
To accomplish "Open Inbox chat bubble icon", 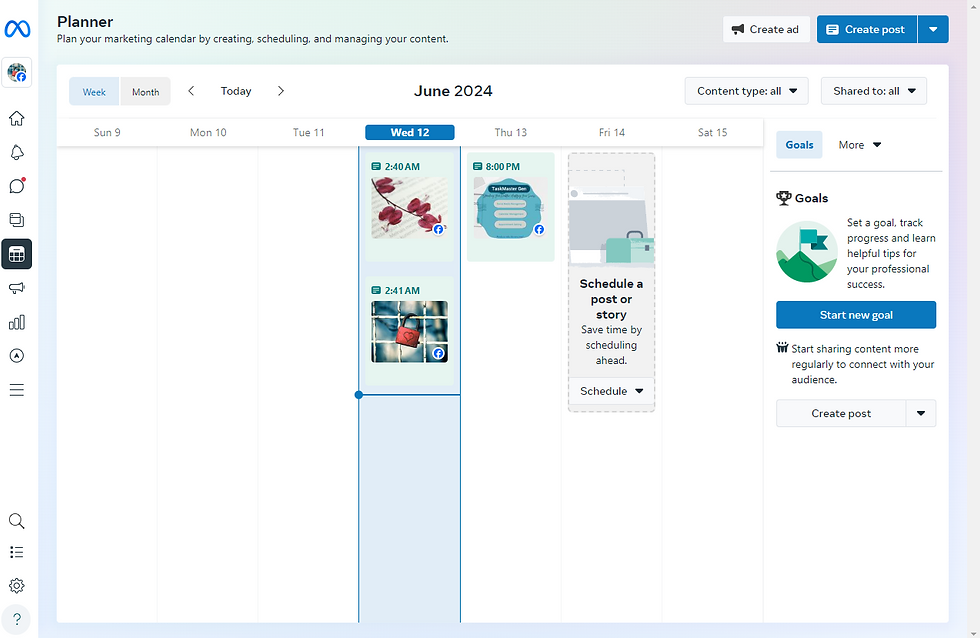I will click(x=17, y=186).
